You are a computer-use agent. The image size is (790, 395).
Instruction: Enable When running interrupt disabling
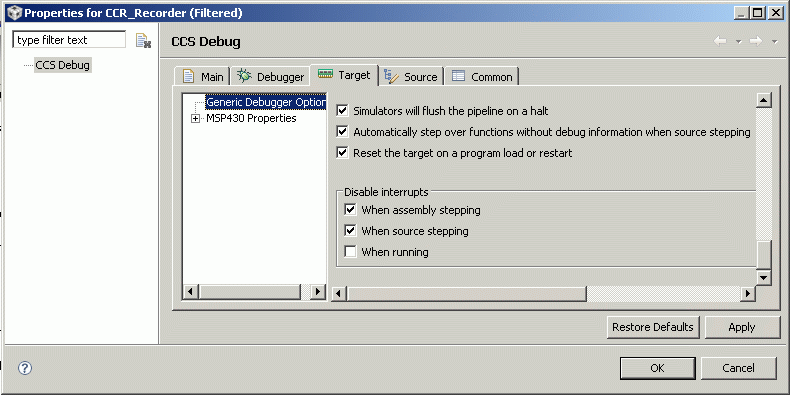tap(351, 251)
